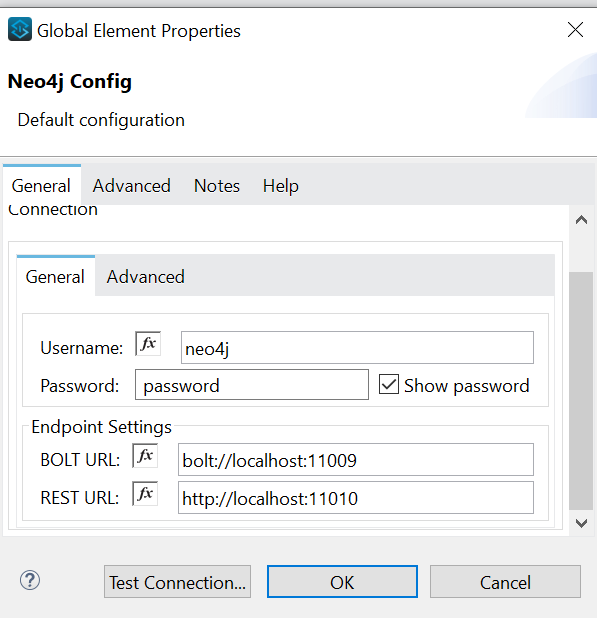Click the Default configuration text
This screenshot has width=597, height=618.
(101, 120)
